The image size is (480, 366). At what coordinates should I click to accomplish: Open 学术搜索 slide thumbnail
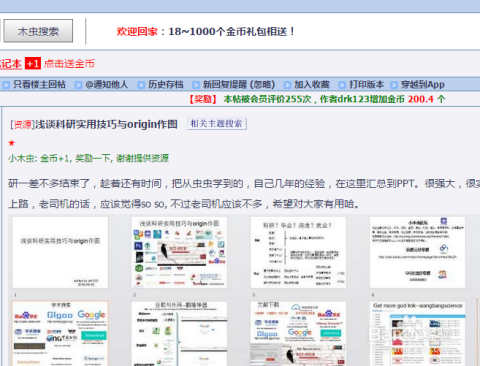tap(60, 333)
